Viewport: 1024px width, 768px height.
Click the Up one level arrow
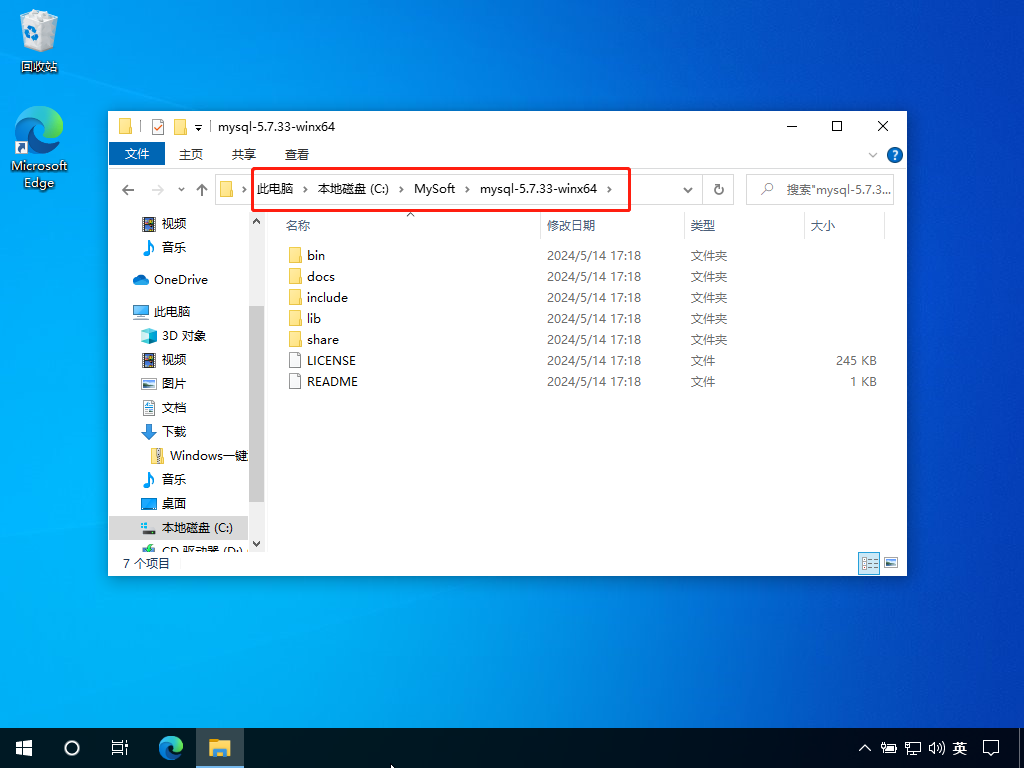[202, 190]
